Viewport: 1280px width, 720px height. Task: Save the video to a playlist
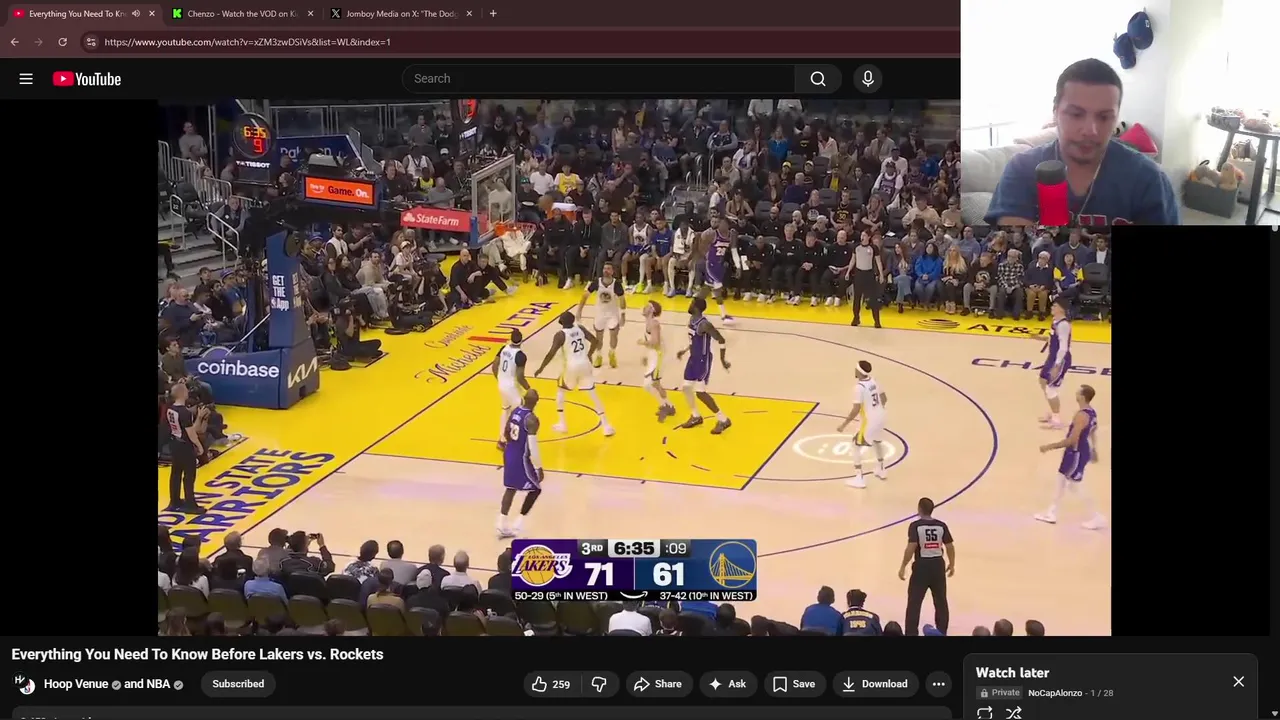(x=794, y=684)
